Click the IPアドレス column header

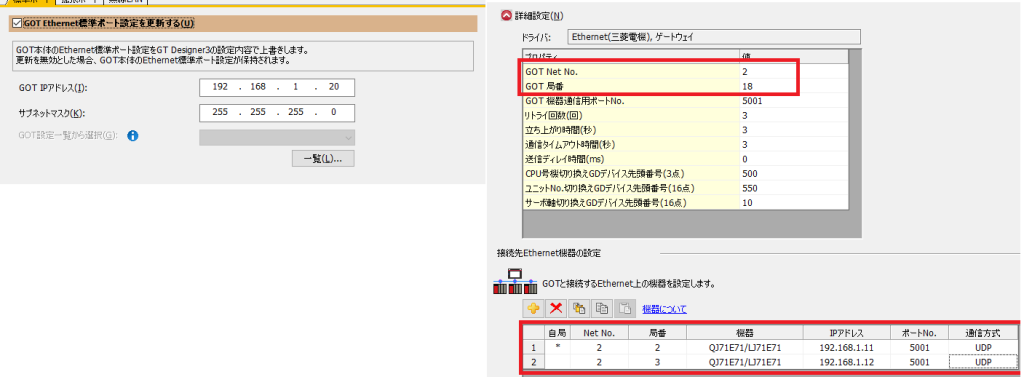pos(847,333)
